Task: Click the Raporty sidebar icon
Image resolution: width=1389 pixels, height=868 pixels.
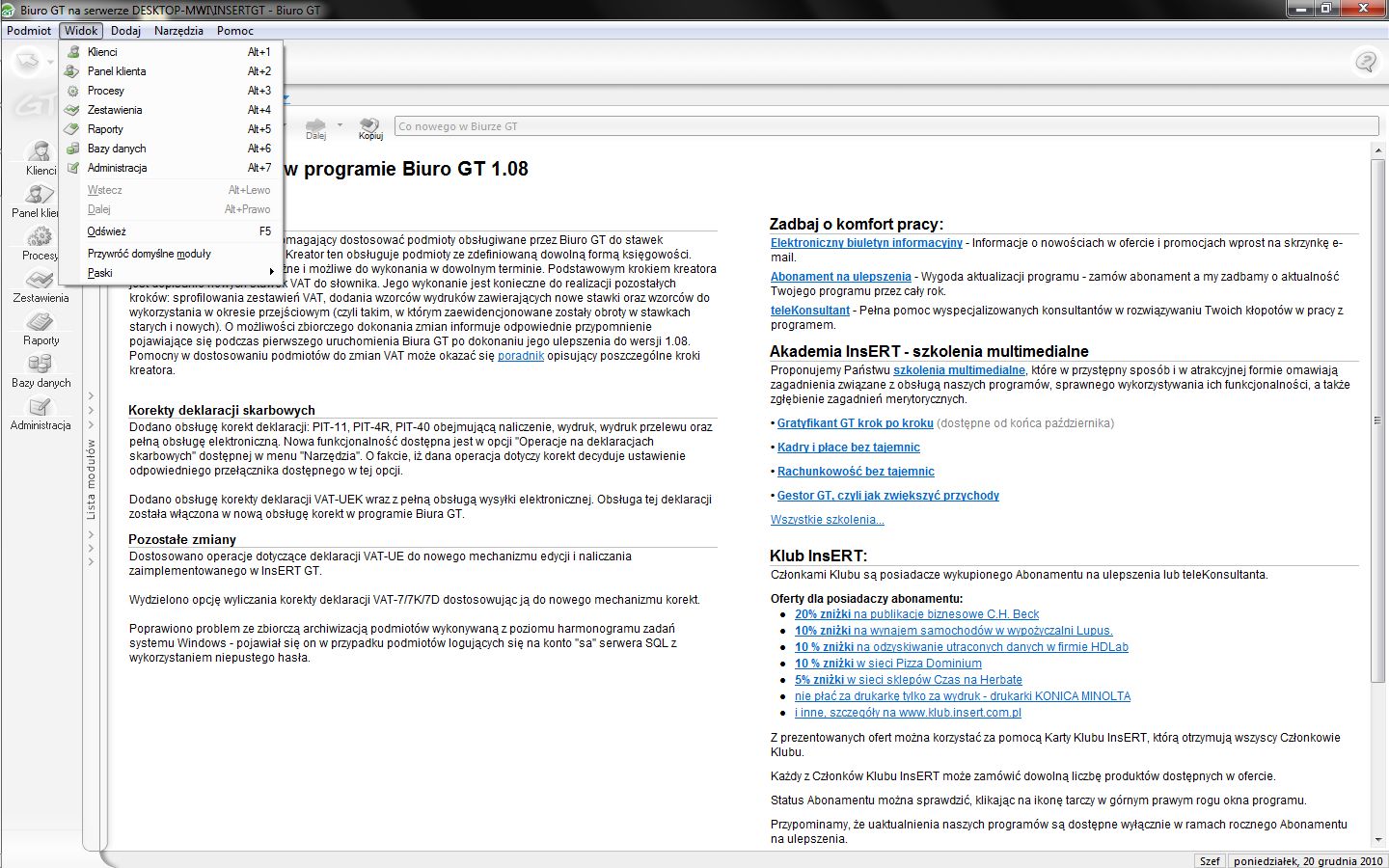Action: pyautogui.click(x=40, y=321)
